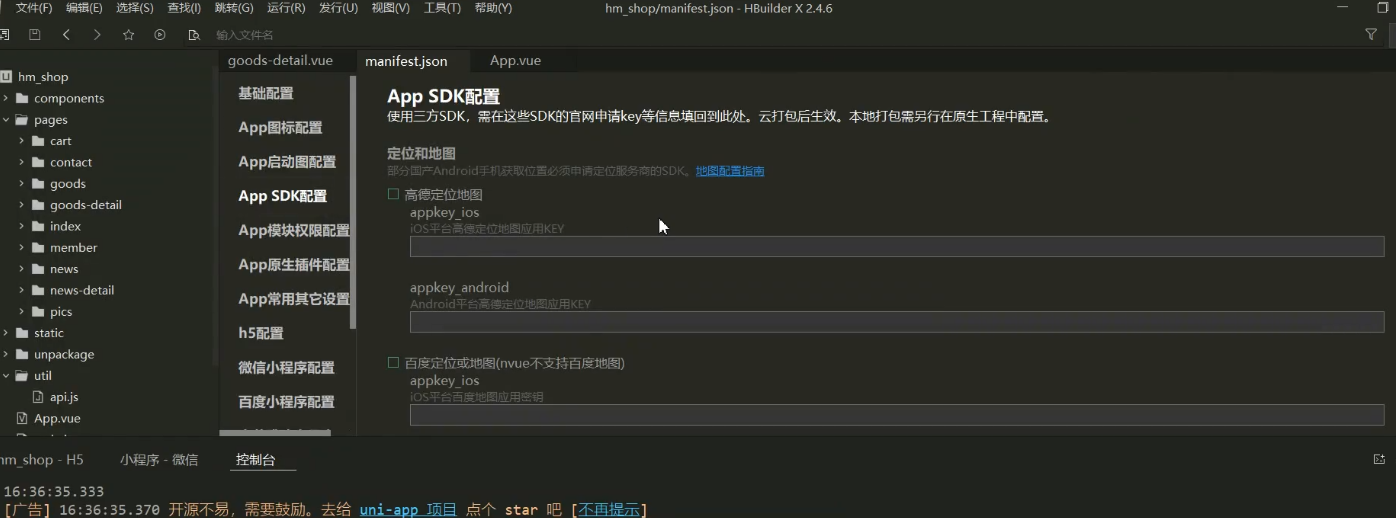Click the App.vue file icon in project tree

pyautogui.click(x=22, y=418)
